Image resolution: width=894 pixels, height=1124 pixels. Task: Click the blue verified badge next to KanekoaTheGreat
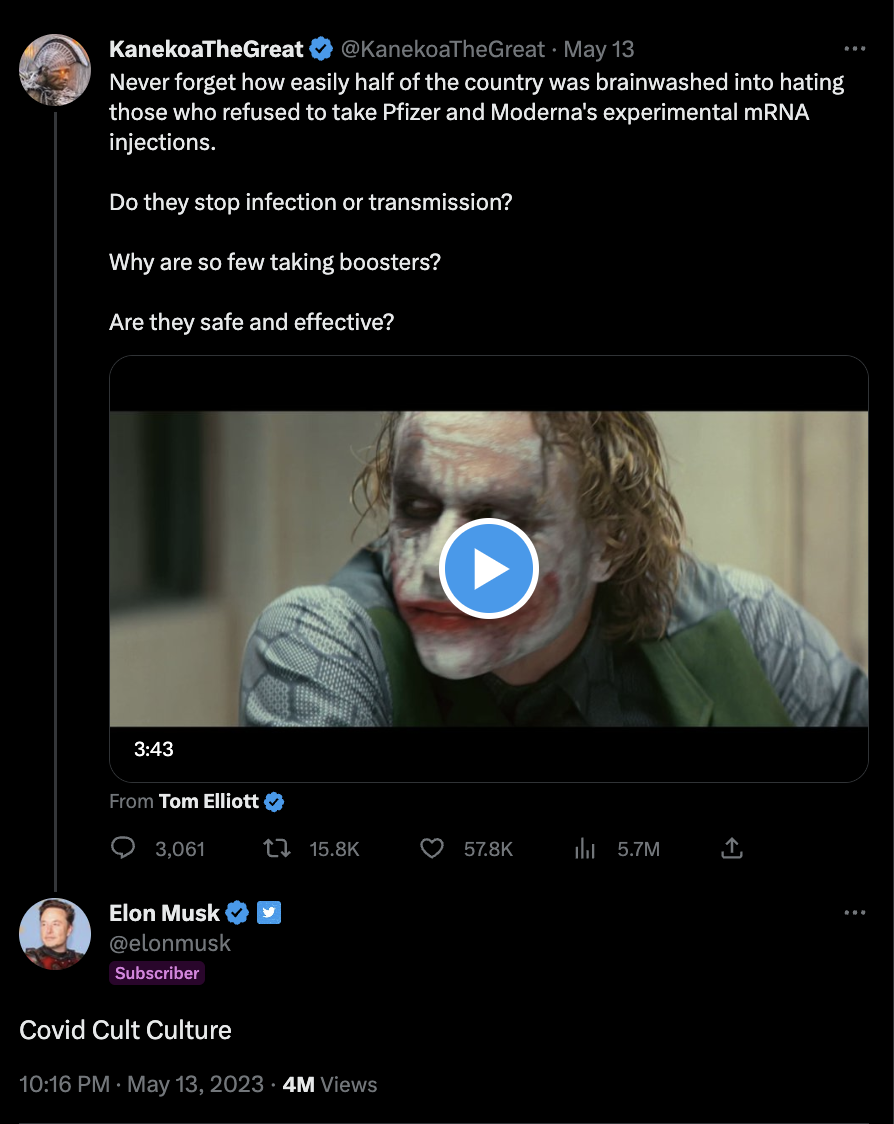[x=320, y=47]
